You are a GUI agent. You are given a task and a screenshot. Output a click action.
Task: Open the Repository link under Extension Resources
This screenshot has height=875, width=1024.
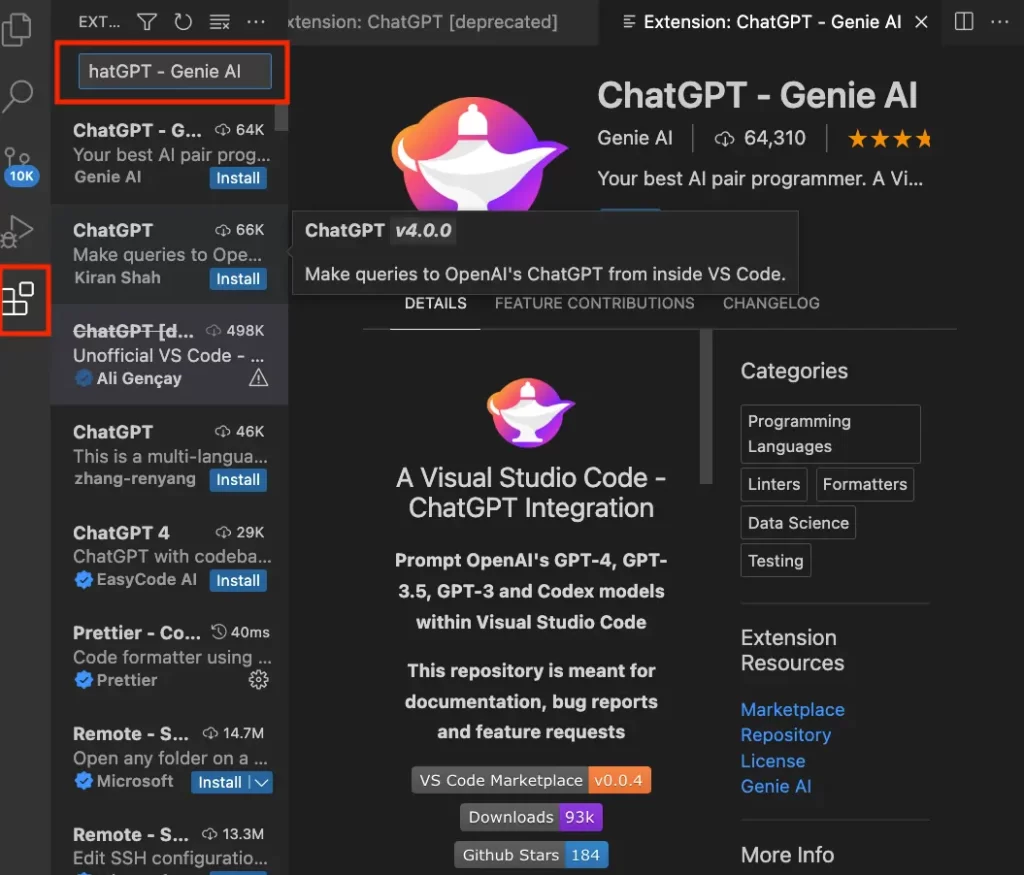(786, 735)
